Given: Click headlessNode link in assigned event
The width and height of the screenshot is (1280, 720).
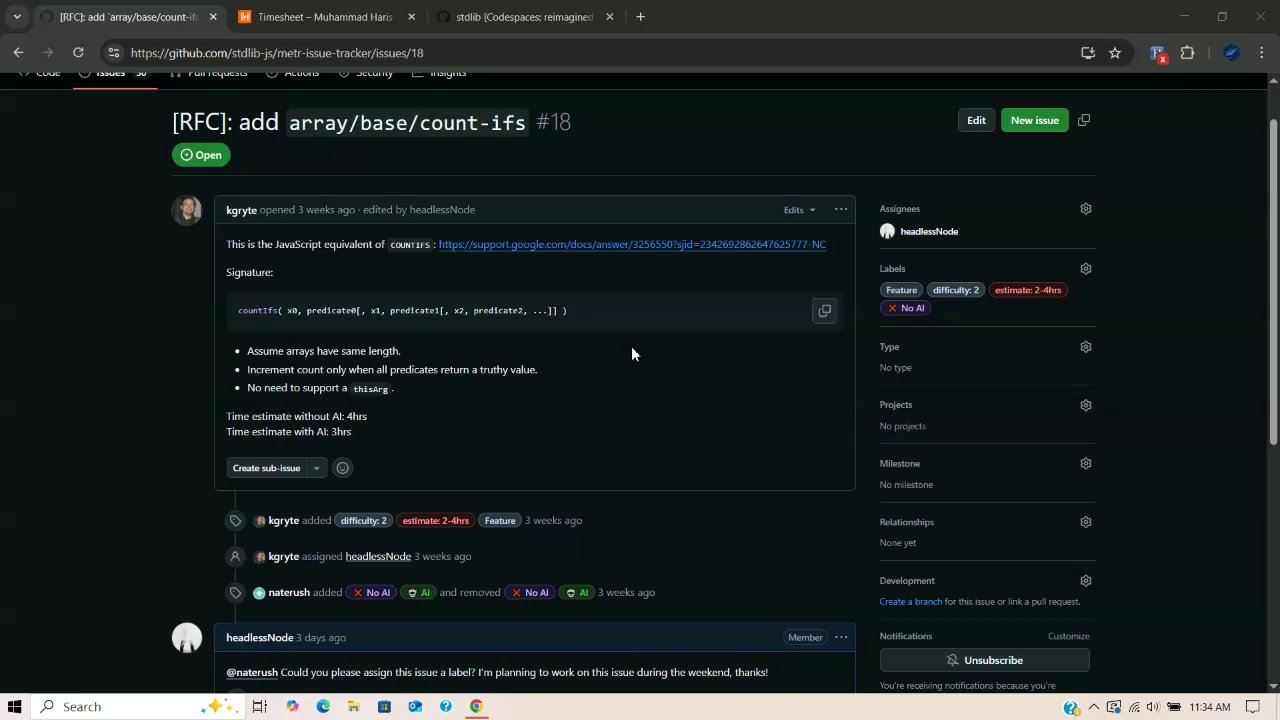Looking at the screenshot, I should pyautogui.click(x=378, y=556).
